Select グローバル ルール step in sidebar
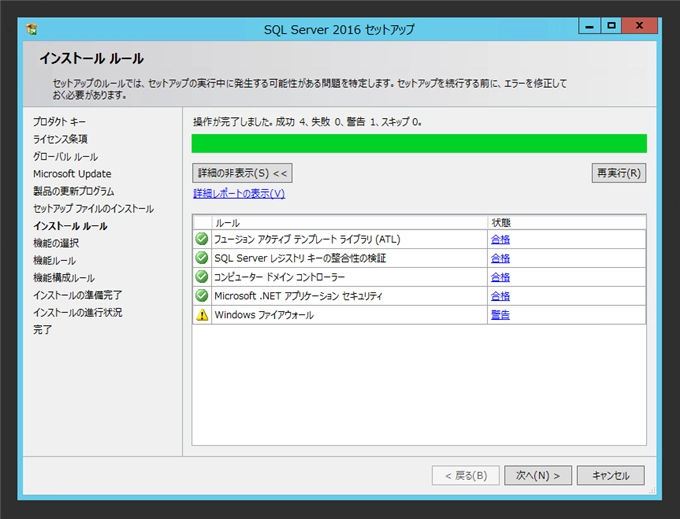 point(65,157)
